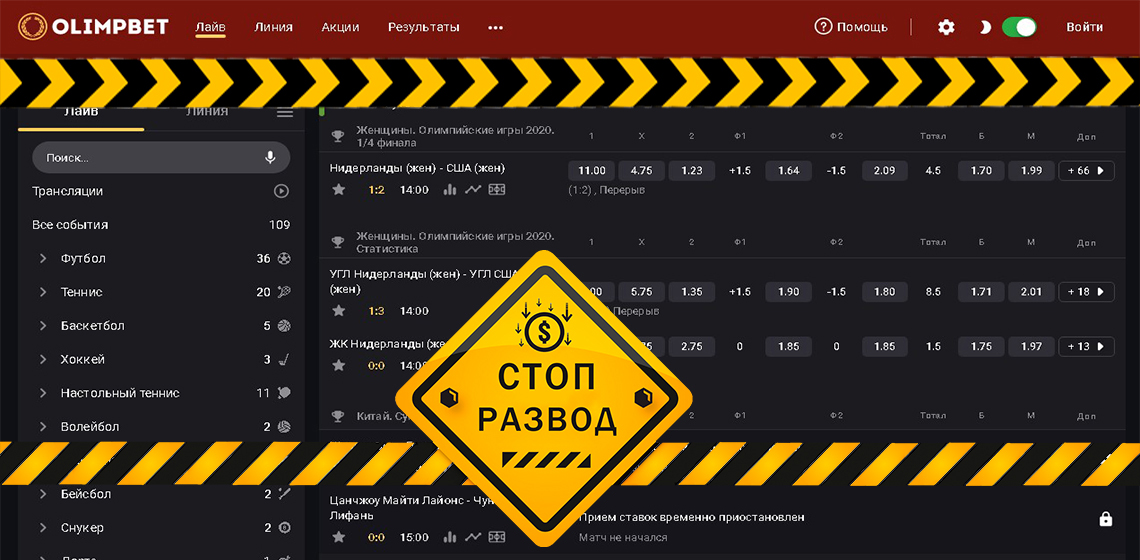1140x560 pixels.
Task: Open field tracker icon for Нидерланды - США
Action: (497, 190)
